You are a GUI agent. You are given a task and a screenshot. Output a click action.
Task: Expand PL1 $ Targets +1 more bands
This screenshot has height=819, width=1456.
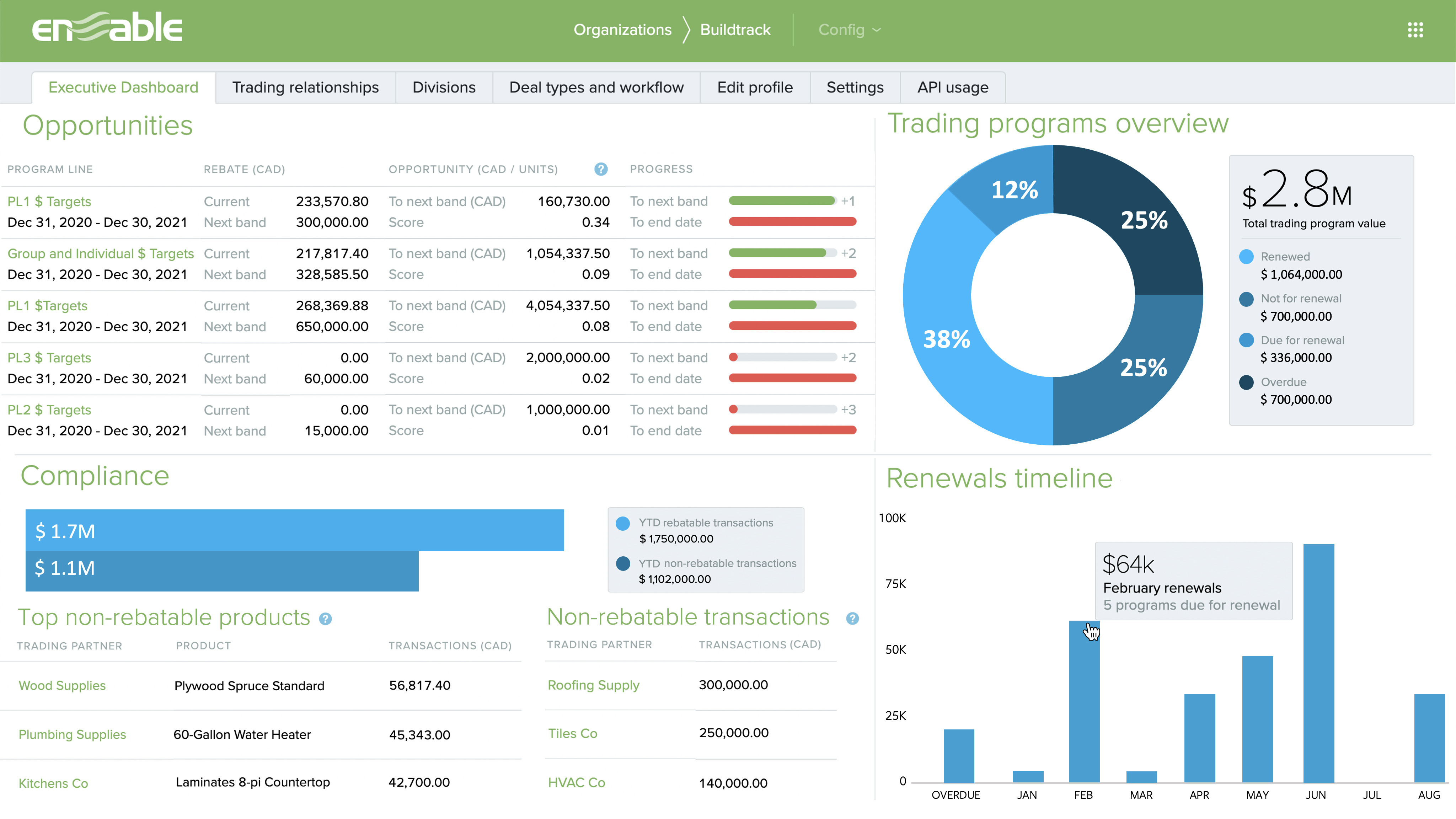[x=847, y=201]
